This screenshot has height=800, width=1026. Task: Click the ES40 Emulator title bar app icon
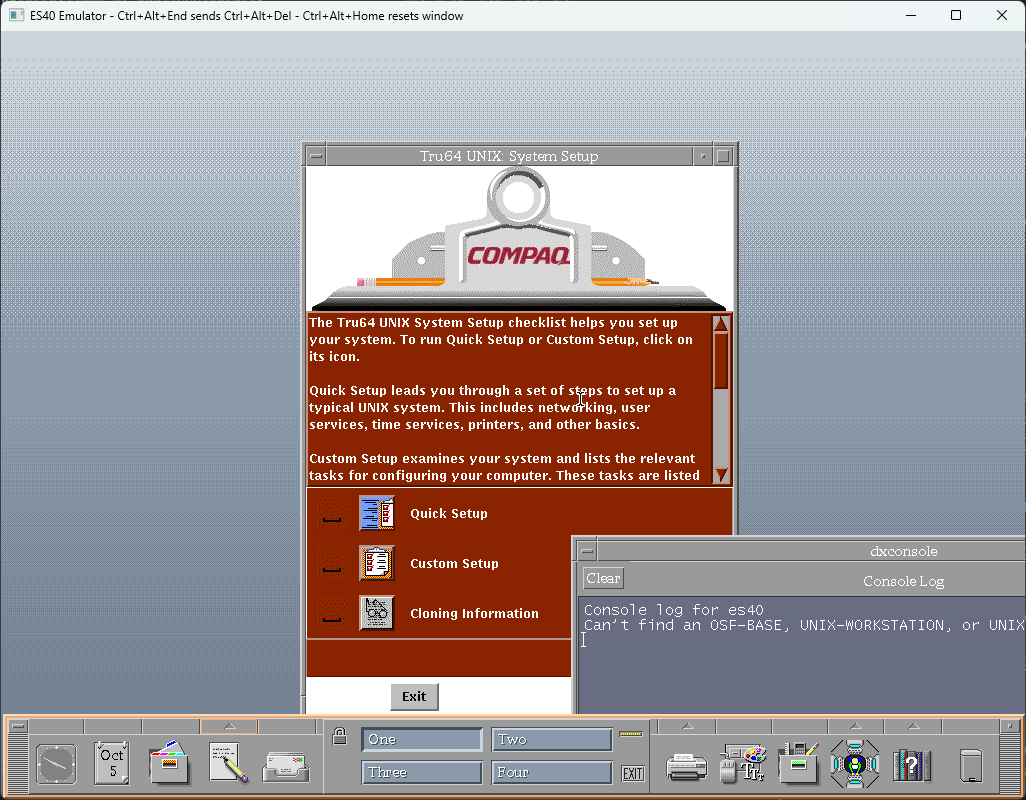tap(16, 15)
